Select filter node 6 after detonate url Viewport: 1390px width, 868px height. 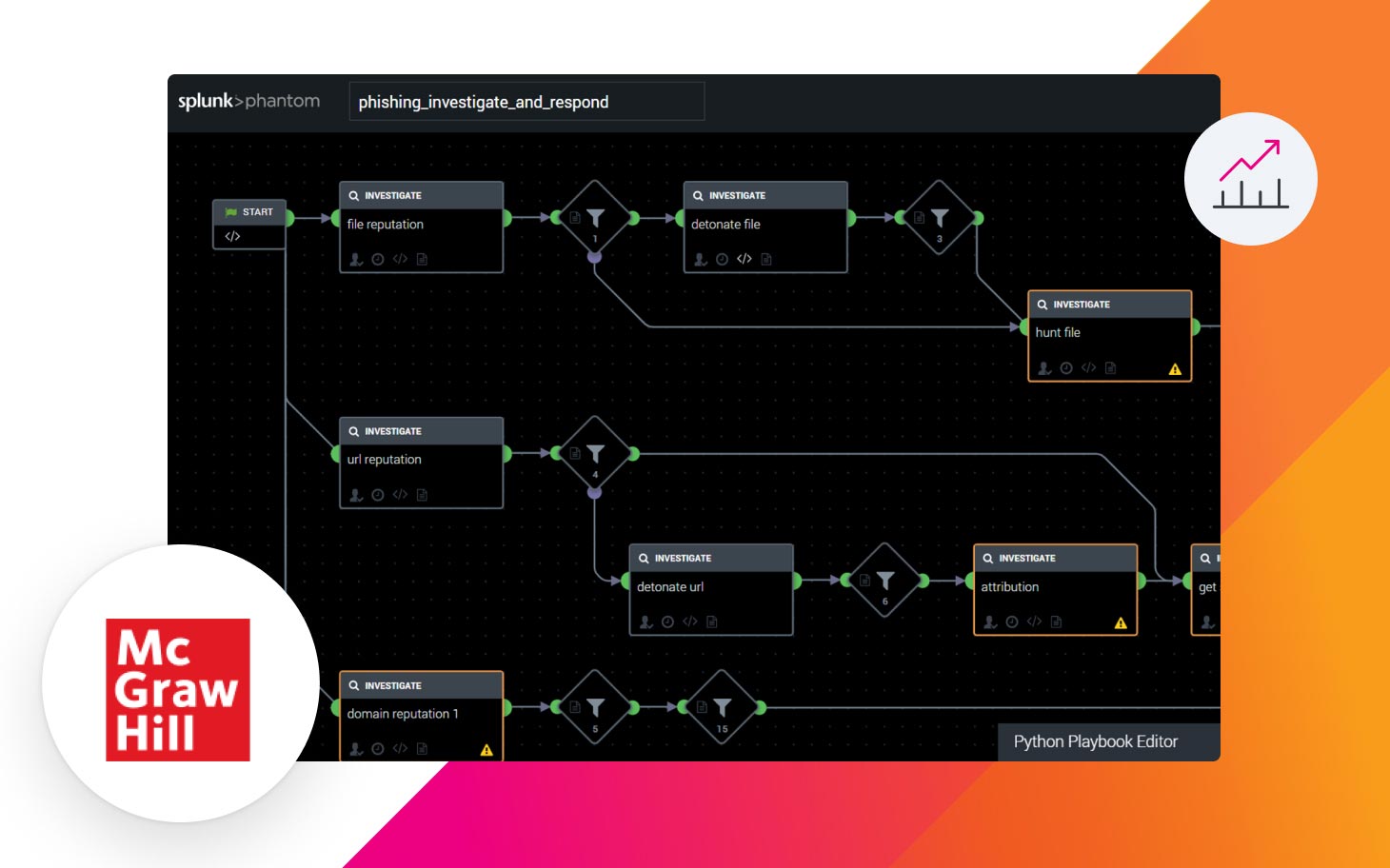tap(885, 581)
